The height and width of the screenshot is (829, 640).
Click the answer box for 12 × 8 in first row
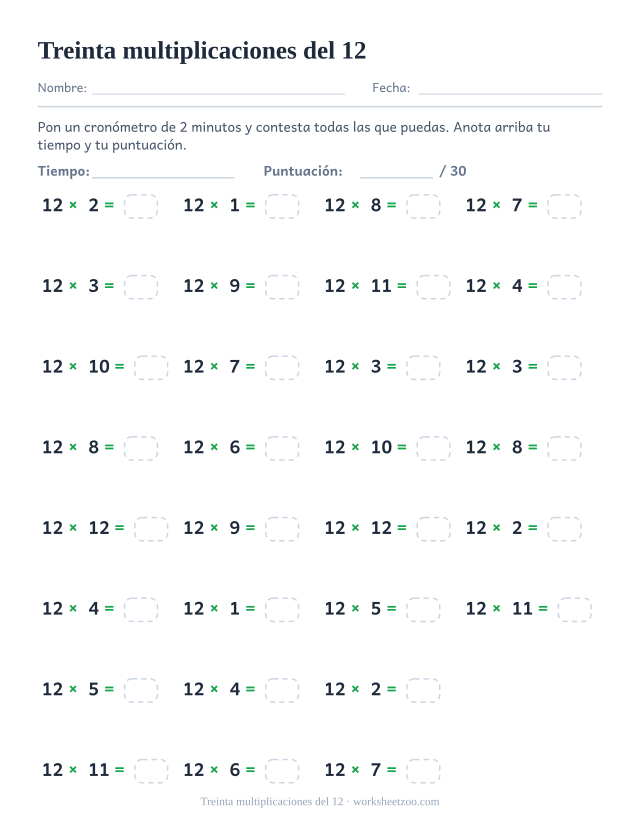coord(423,206)
